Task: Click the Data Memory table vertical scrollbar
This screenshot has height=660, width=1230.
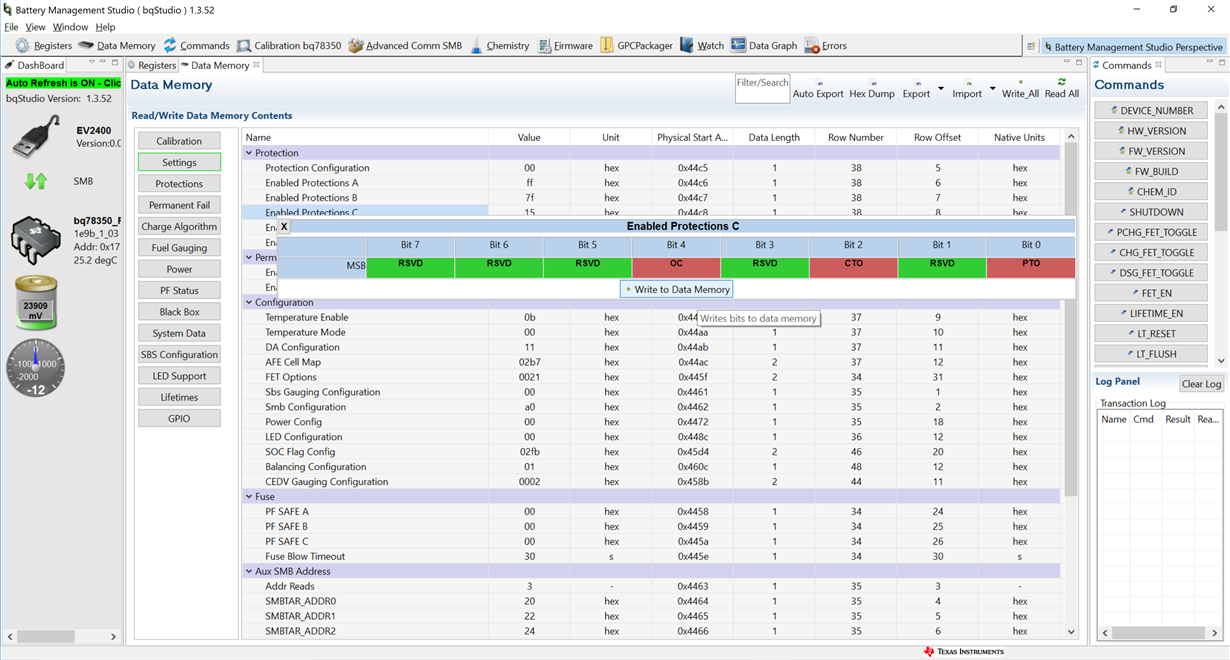Action: point(1071,320)
